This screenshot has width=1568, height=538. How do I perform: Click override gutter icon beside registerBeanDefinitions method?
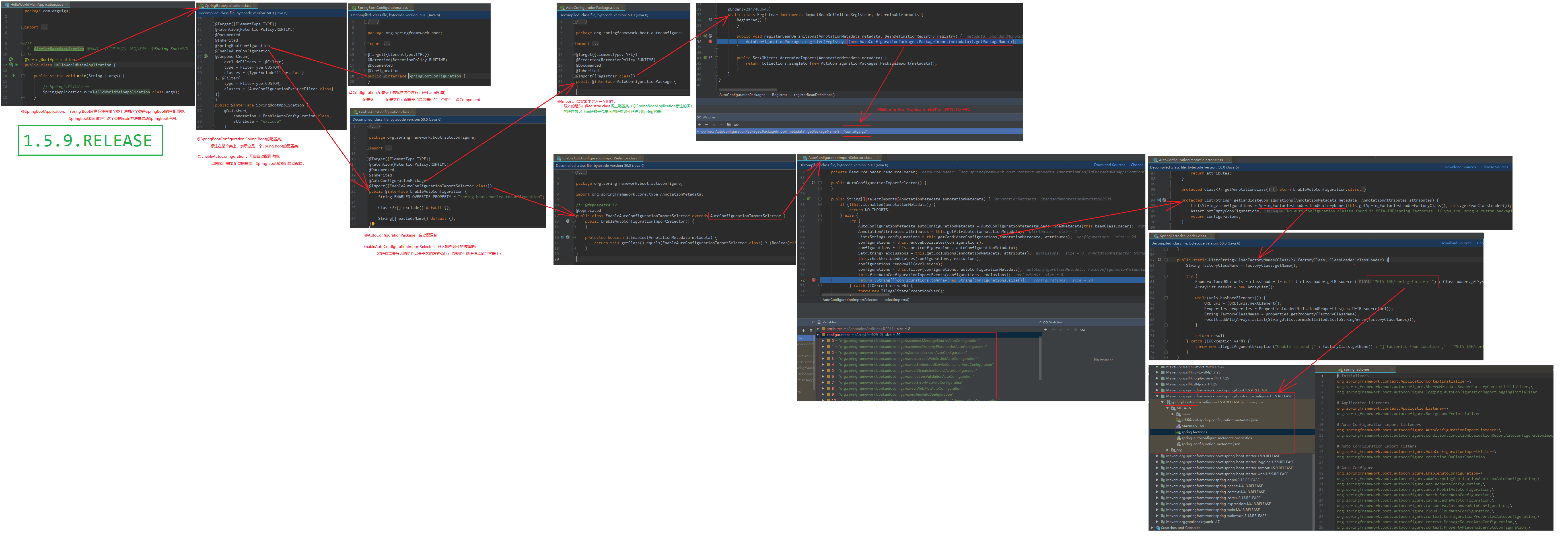click(705, 36)
